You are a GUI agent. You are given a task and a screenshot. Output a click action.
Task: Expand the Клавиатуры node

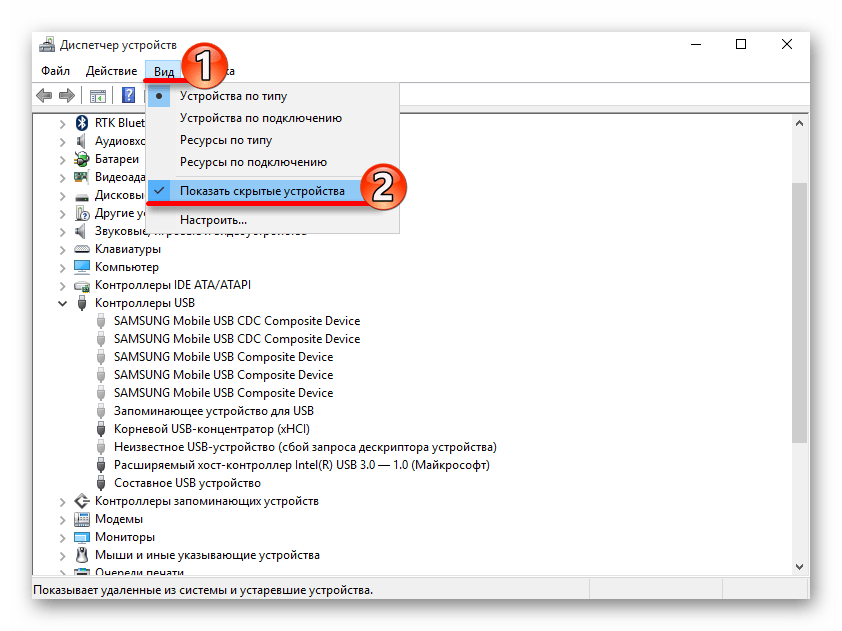pyautogui.click(x=62, y=250)
